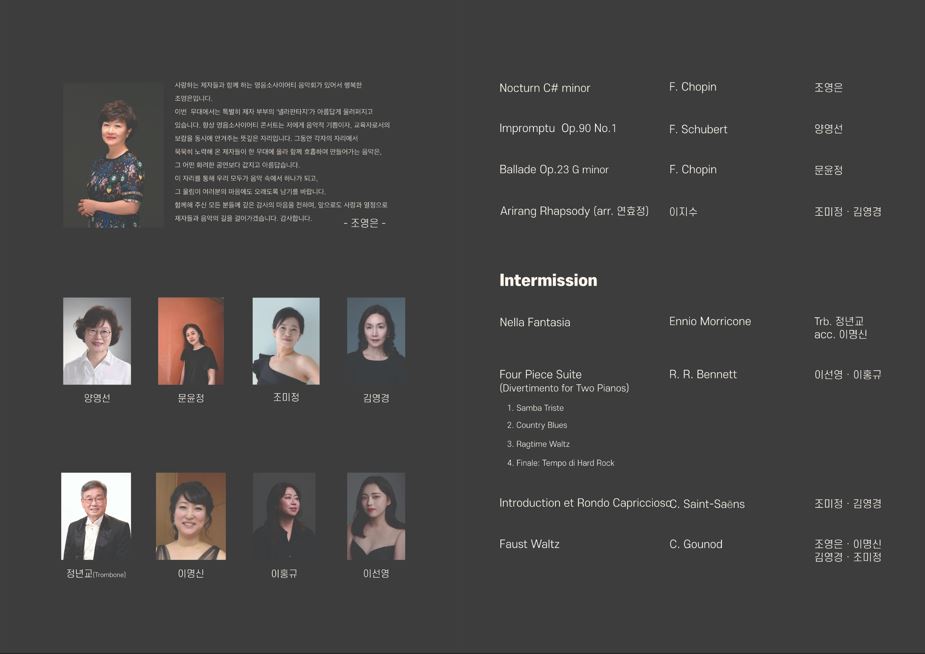Select the Nella Fantasia piece title
The width and height of the screenshot is (925, 654).
tap(535, 323)
